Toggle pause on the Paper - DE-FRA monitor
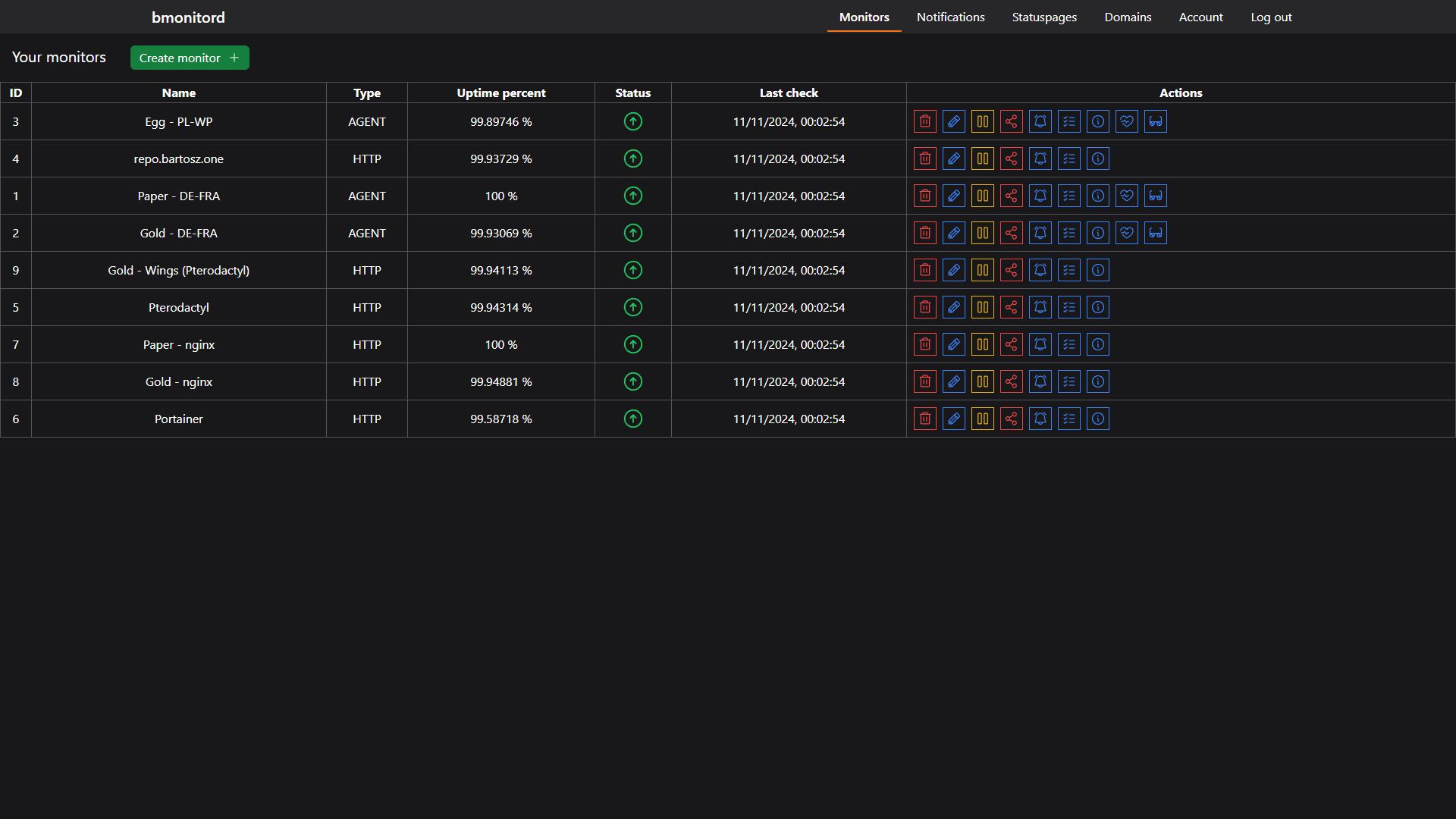This screenshot has height=819, width=1456. pos(982,196)
